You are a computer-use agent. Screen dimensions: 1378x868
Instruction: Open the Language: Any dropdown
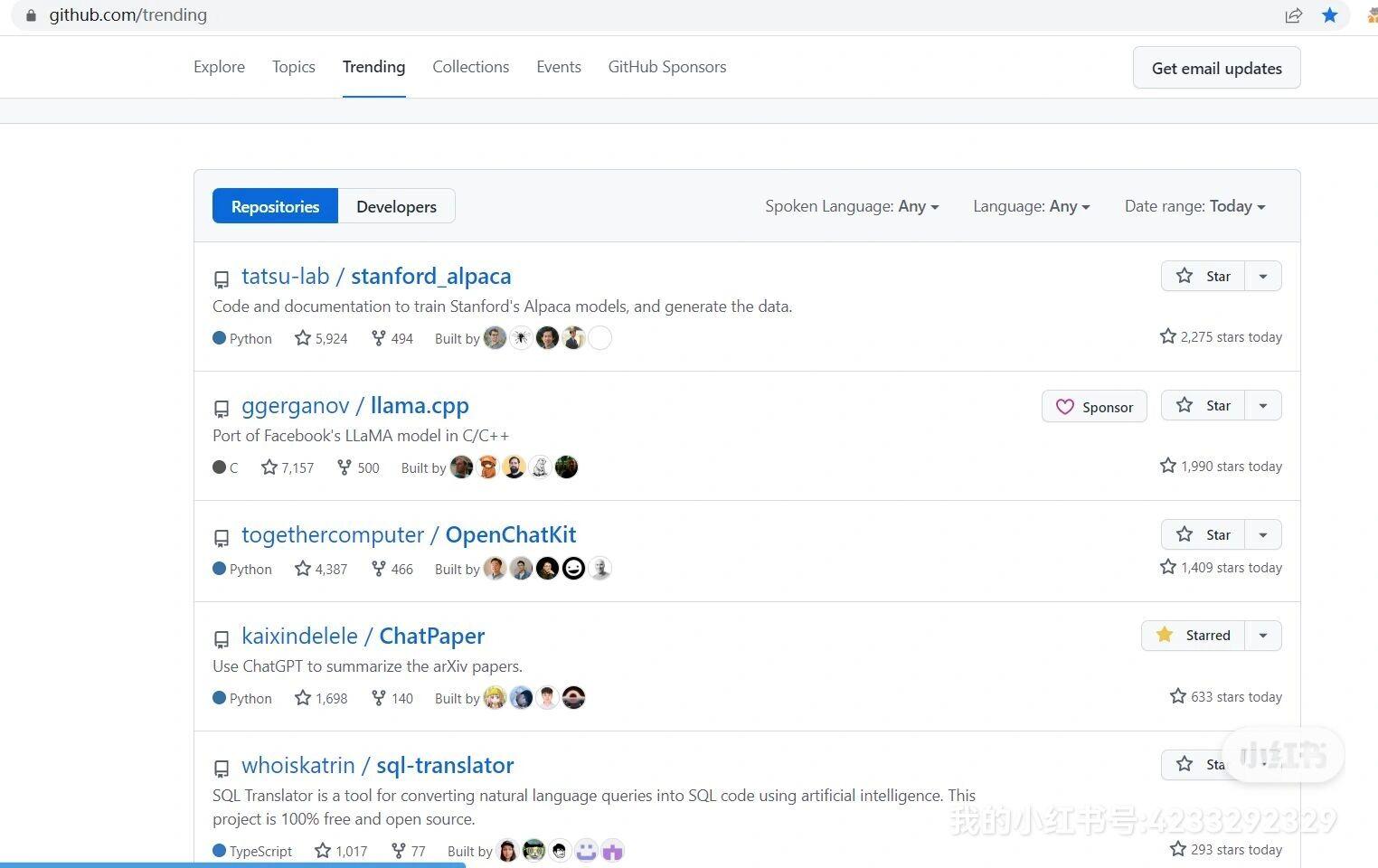click(1031, 206)
